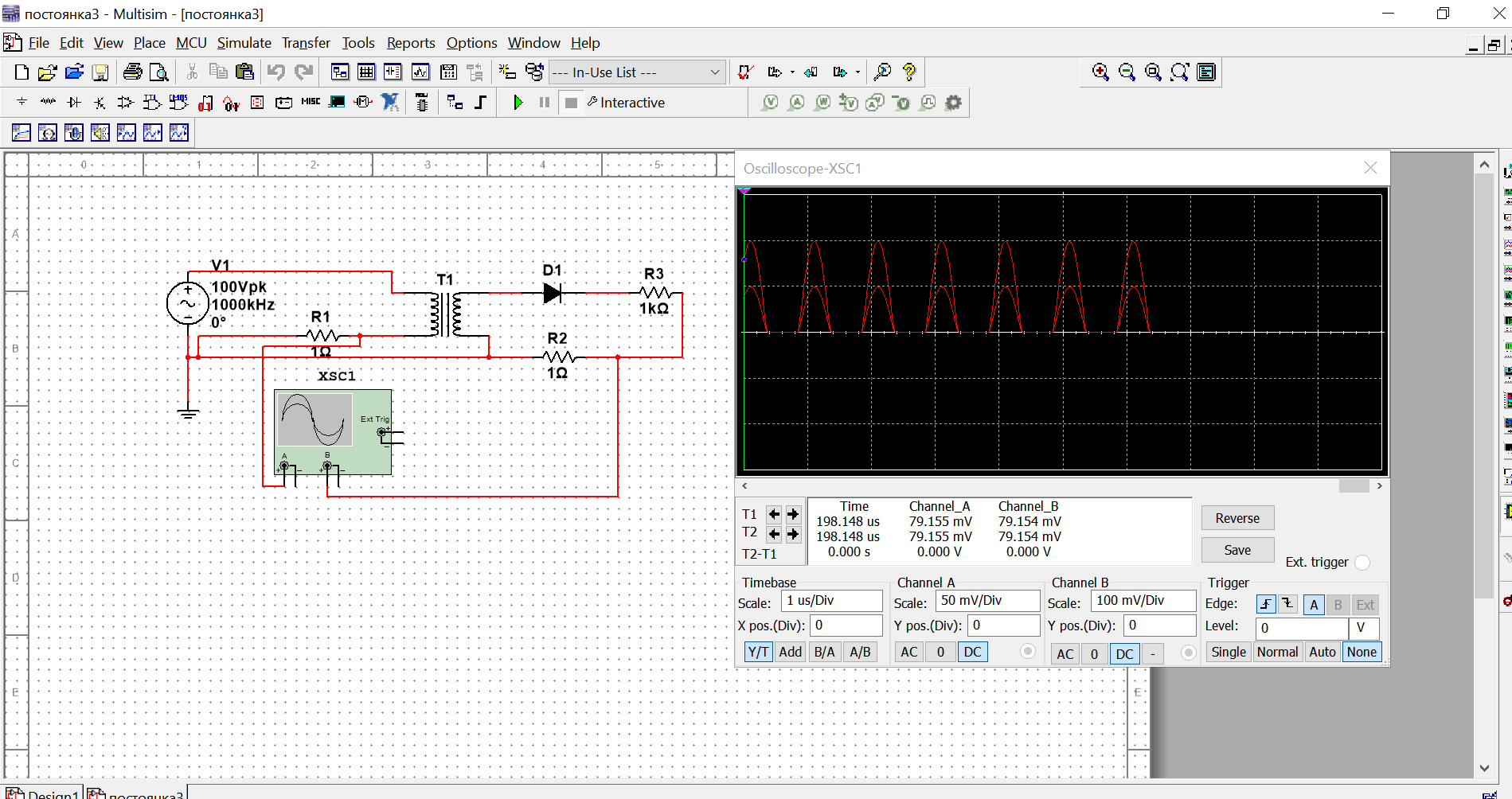Click the Undo arrow icon
Viewport: 1512px width, 799px height.
click(275, 72)
